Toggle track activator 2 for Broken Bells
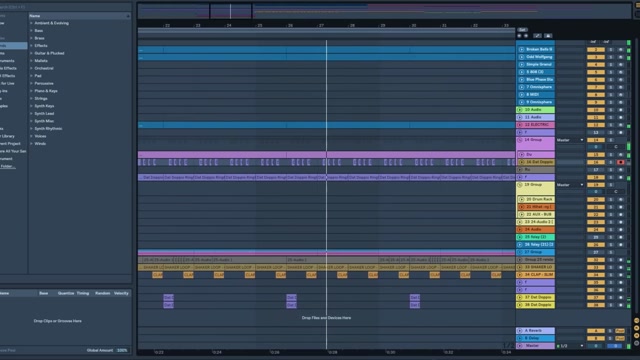Viewport: 640px width, 360px height. 596,50
